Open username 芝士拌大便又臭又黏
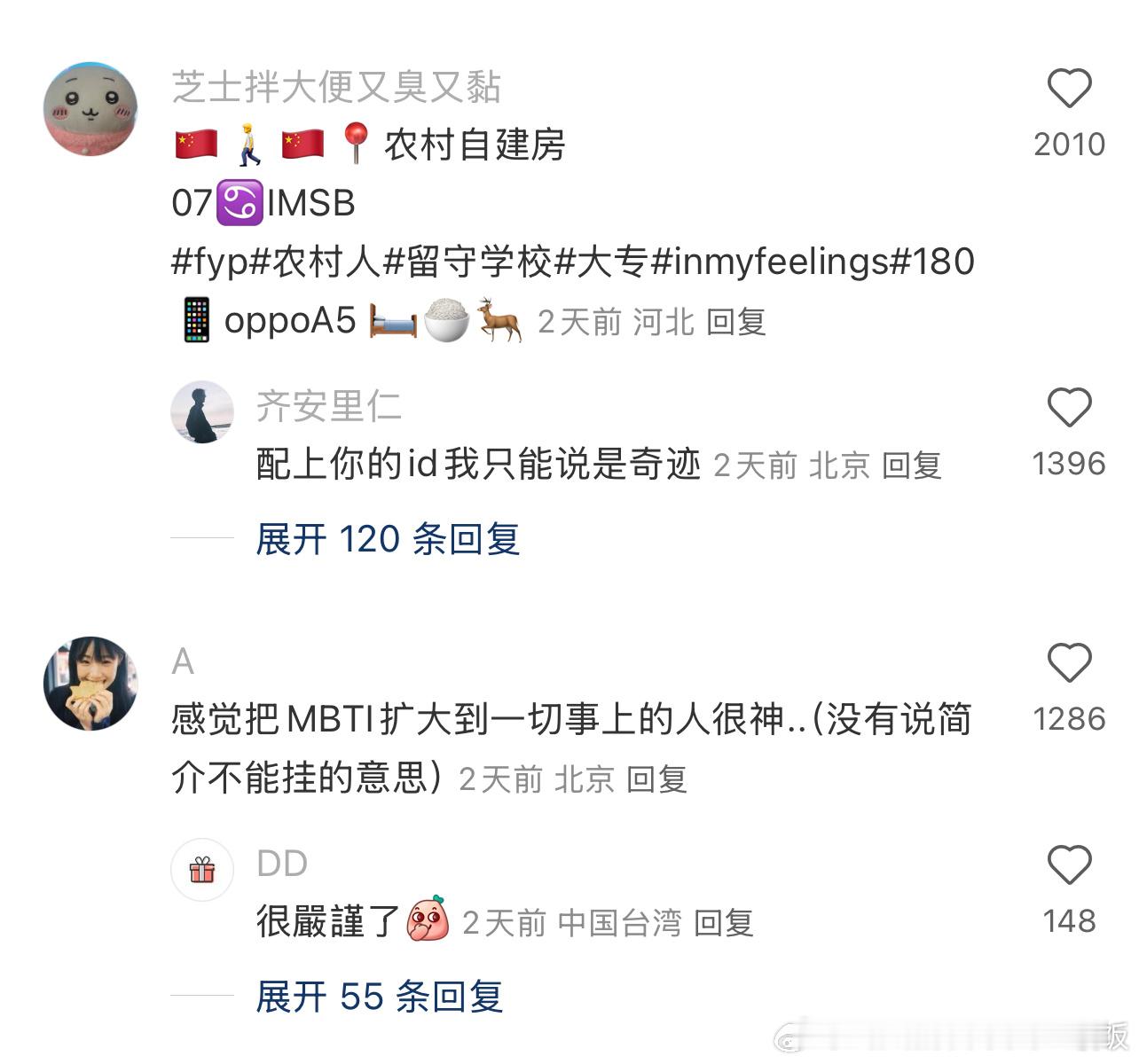Image resolution: width=1139 pixels, height=1064 pixels. pos(336,87)
